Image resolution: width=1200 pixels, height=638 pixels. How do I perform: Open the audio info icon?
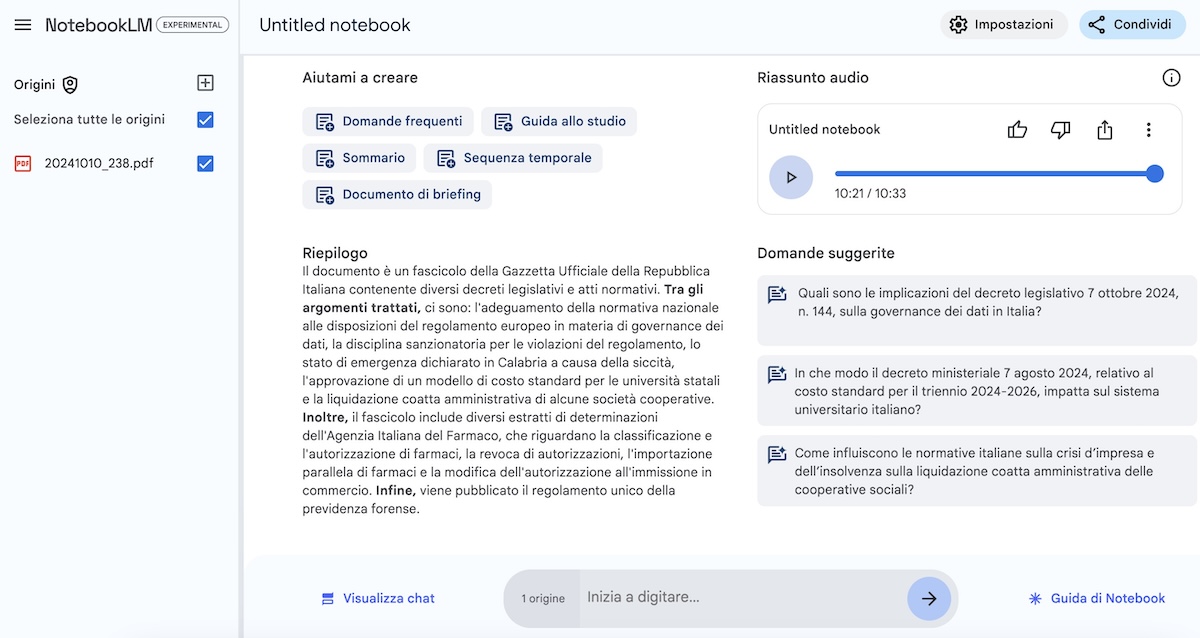(1171, 78)
